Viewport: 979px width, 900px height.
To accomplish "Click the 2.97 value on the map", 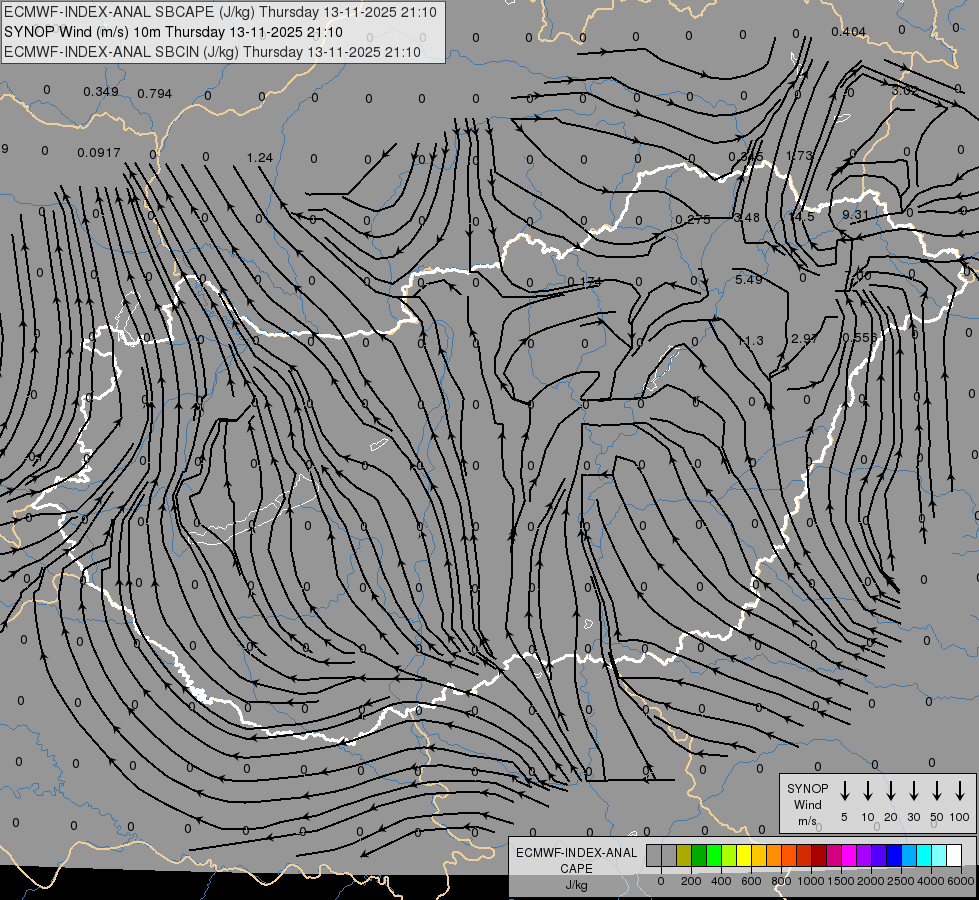I will [x=804, y=339].
